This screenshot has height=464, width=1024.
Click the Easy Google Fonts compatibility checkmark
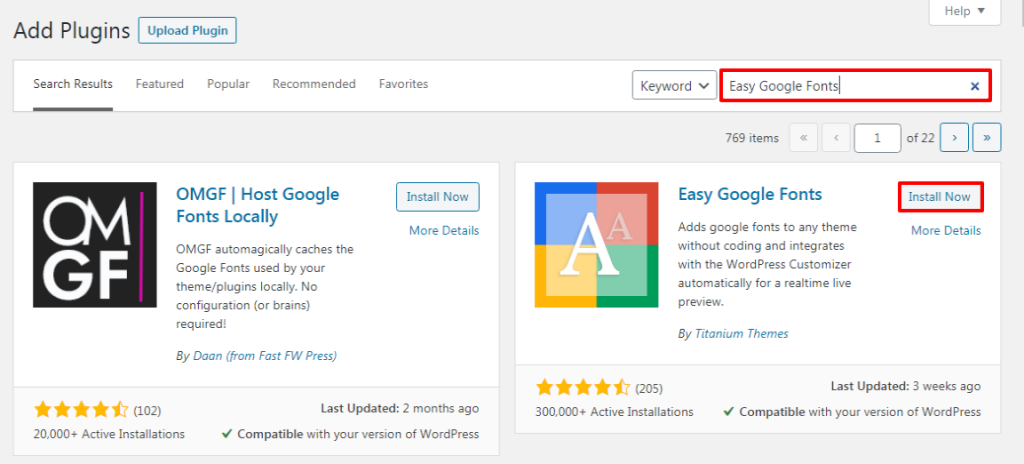[728, 412]
